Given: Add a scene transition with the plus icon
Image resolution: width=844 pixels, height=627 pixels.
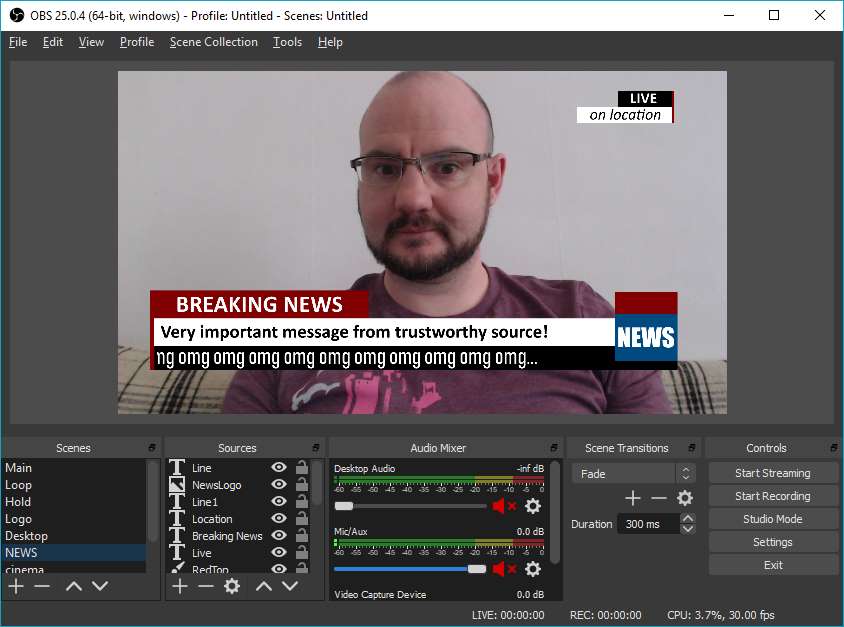Looking at the screenshot, I should (633, 498).
